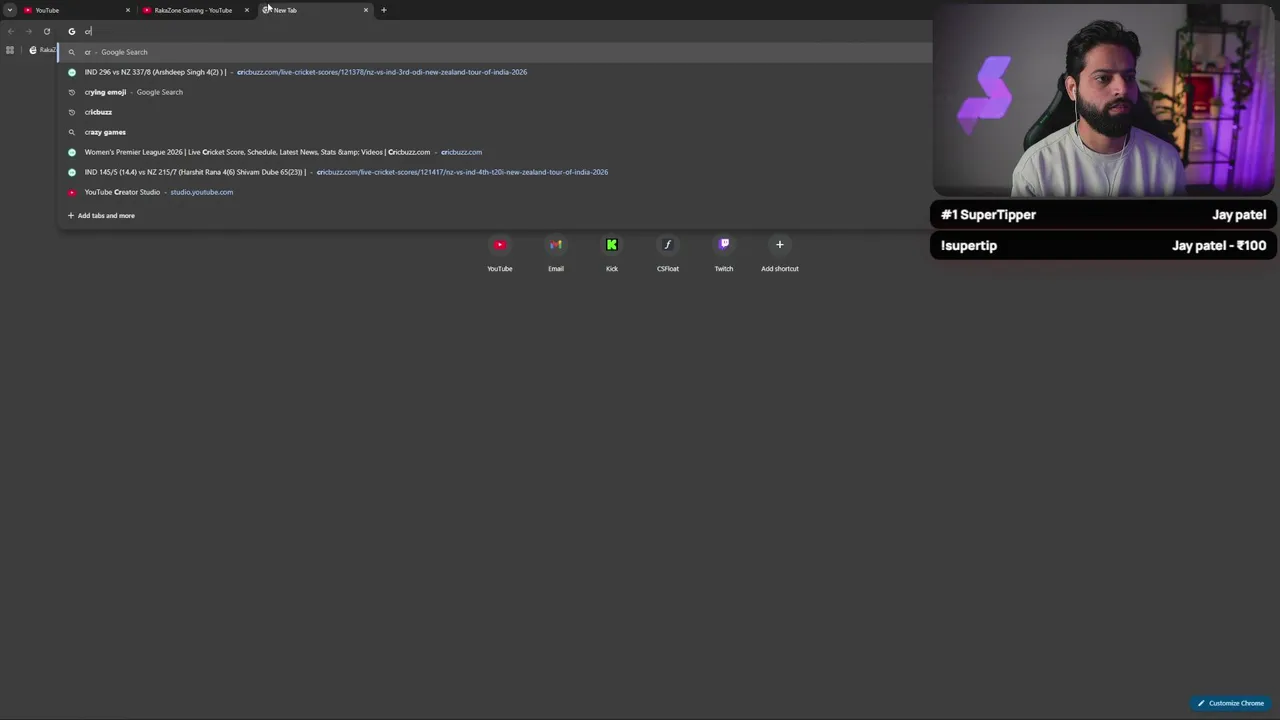Open a new tab with plus button

pos(383,10)
